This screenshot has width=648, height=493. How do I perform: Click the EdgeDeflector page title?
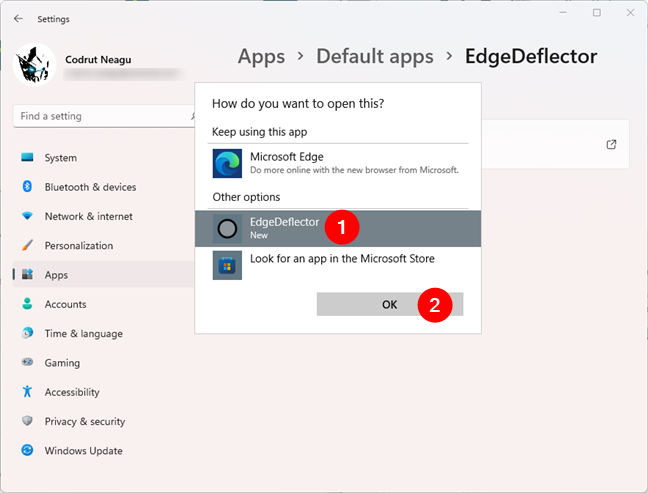tap(531, 57)
